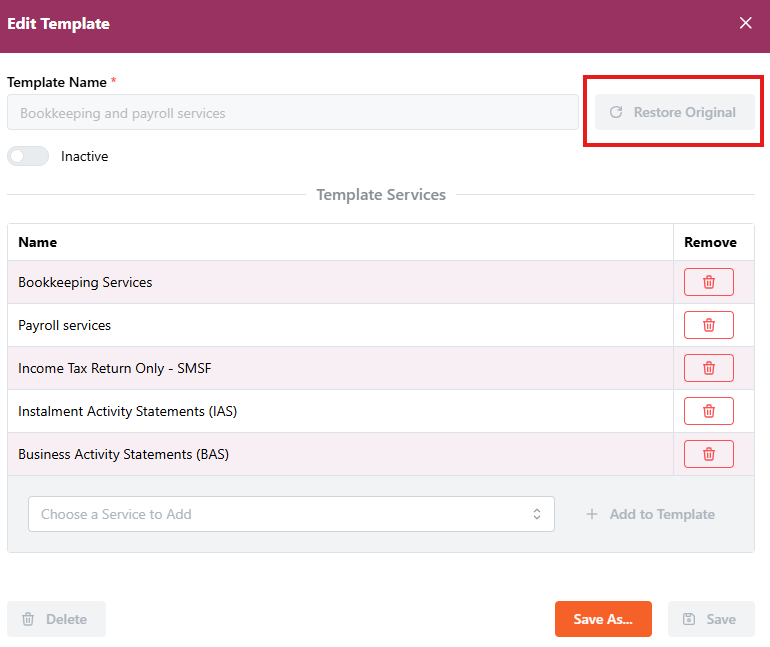Click the Name column header
Image resolution: width=770 pixels, height=647 pixels.
38,242
